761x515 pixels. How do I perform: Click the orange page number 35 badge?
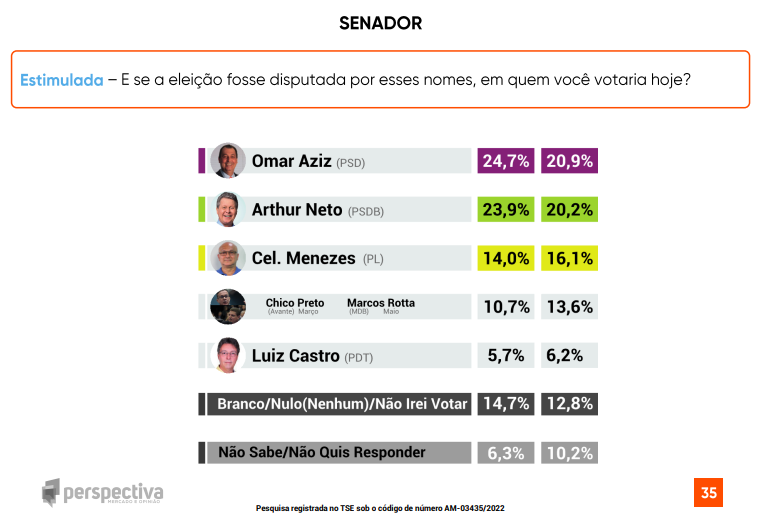(x=708, y=492)
